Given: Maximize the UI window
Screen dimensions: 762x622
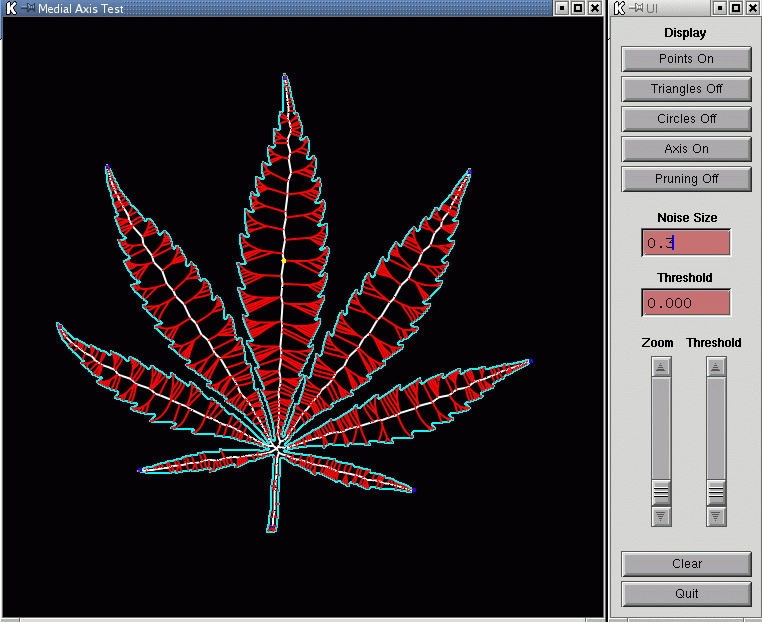Looking at the screenshot, I should click(736, 8).
